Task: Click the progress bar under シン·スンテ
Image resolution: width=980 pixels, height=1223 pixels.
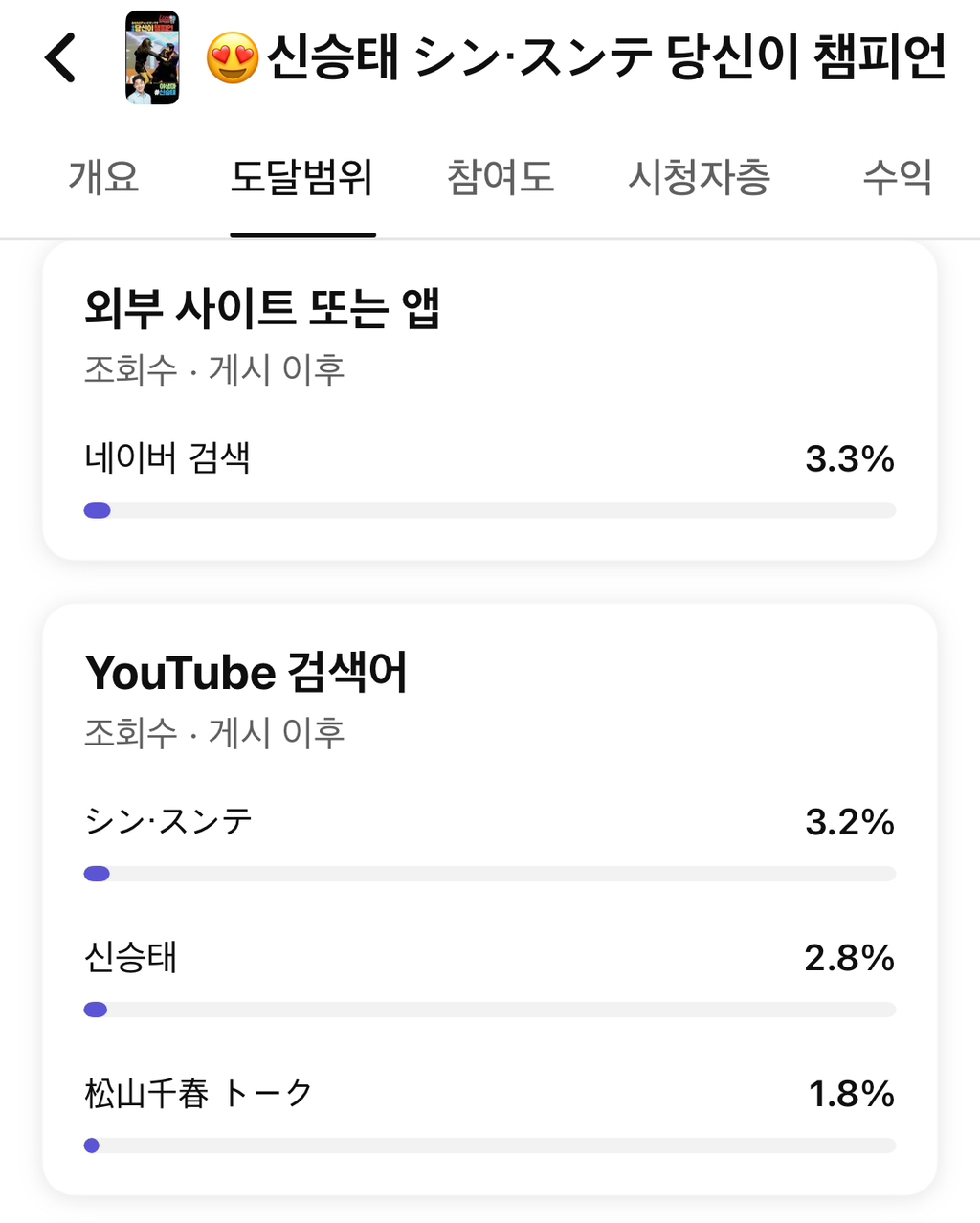Action: coord(490,874)
